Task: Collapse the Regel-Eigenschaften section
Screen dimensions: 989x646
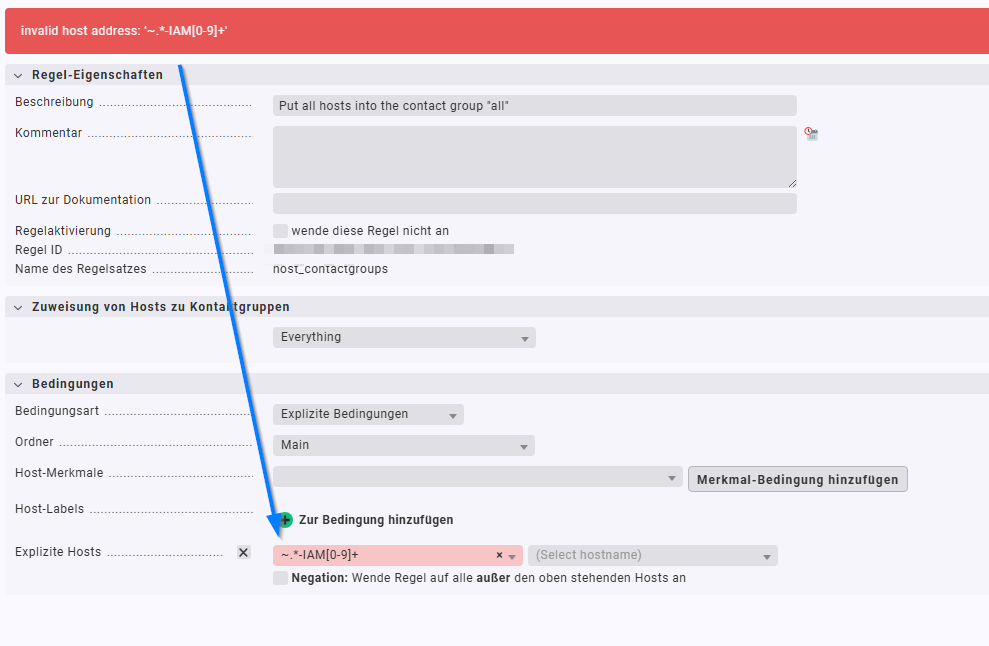Action: (18, 76)
